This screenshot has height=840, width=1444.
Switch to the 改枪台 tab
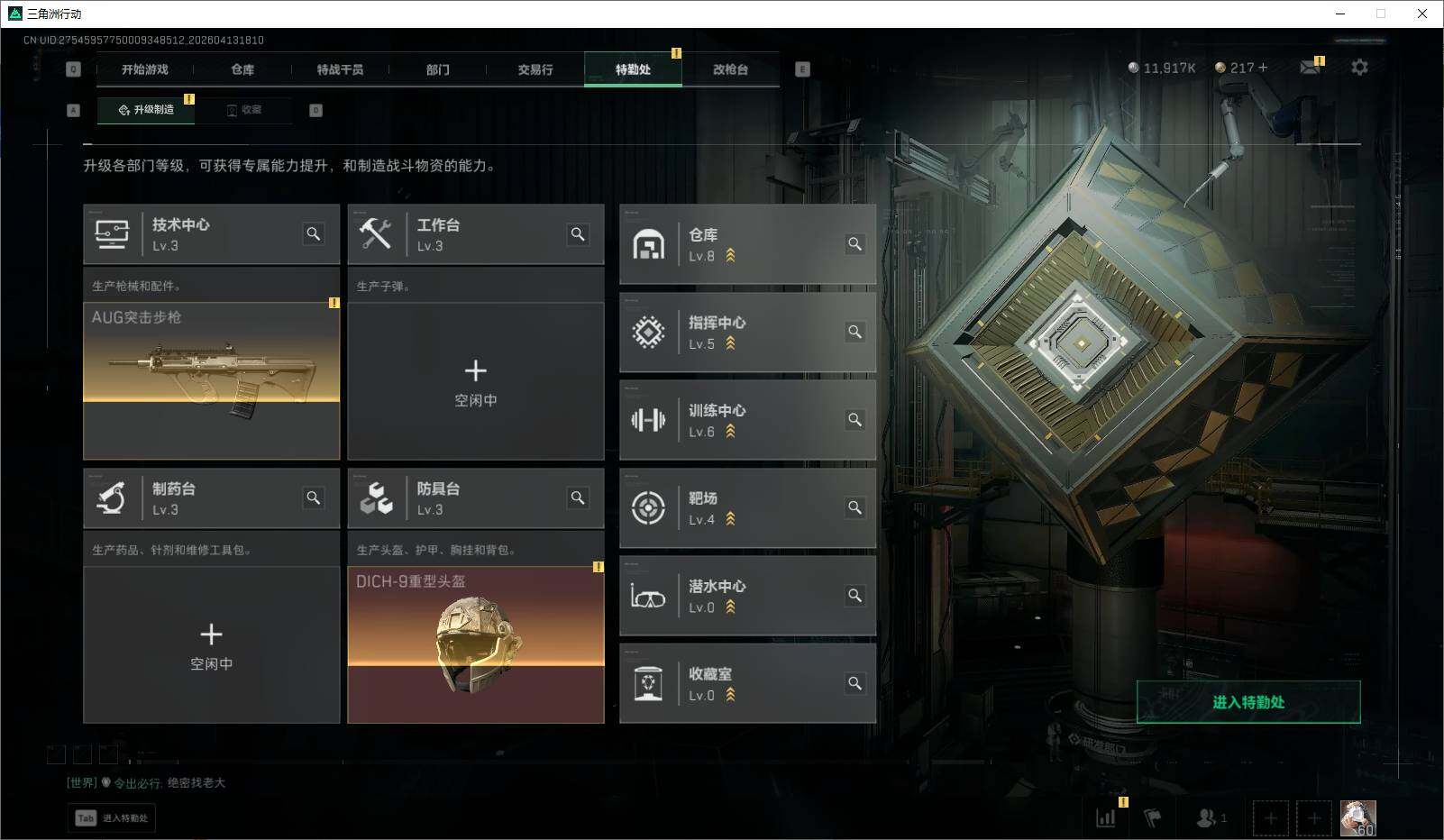(730, 69)
